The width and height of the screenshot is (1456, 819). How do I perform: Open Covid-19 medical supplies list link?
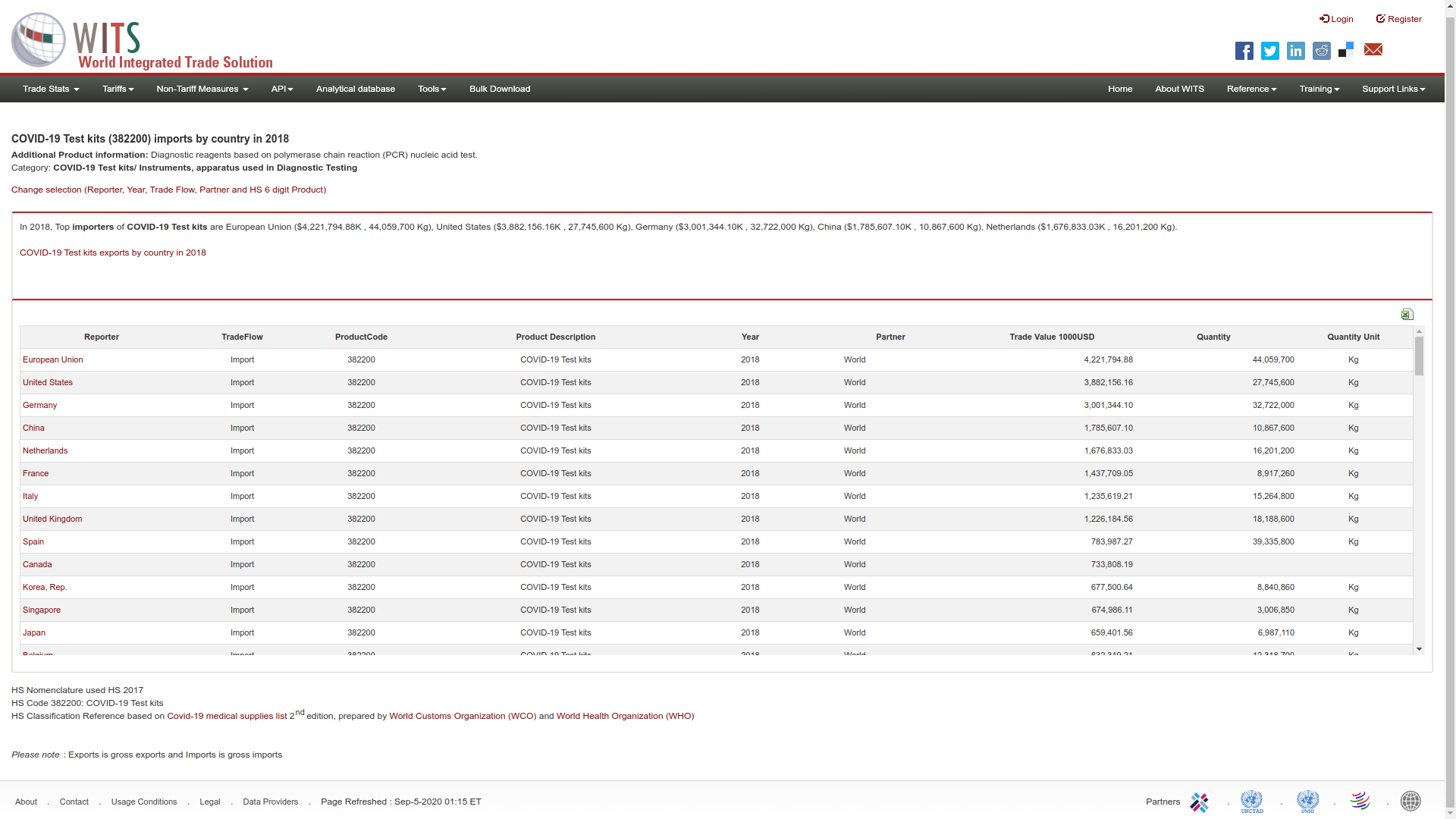227,716
